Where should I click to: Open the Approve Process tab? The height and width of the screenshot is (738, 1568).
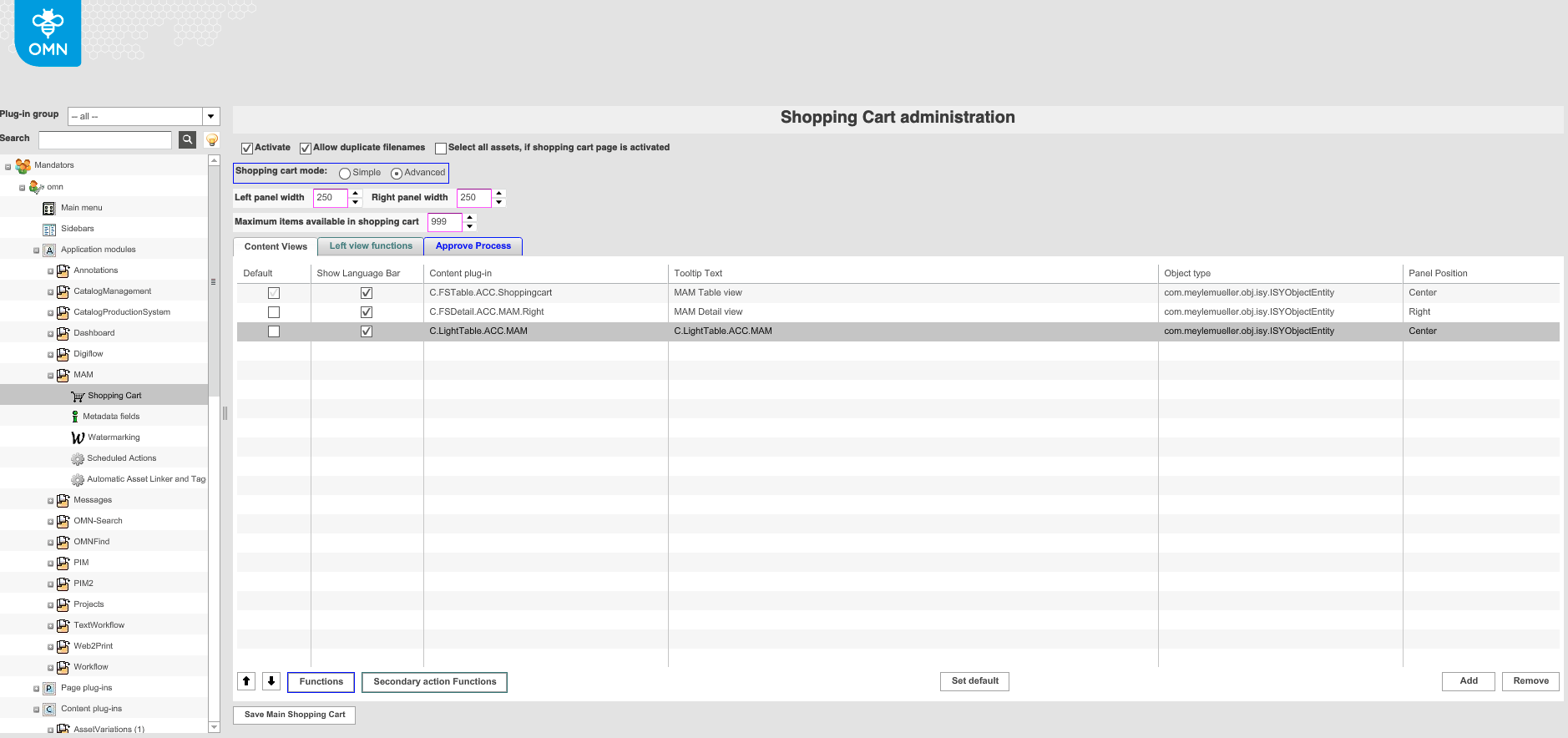473,246
